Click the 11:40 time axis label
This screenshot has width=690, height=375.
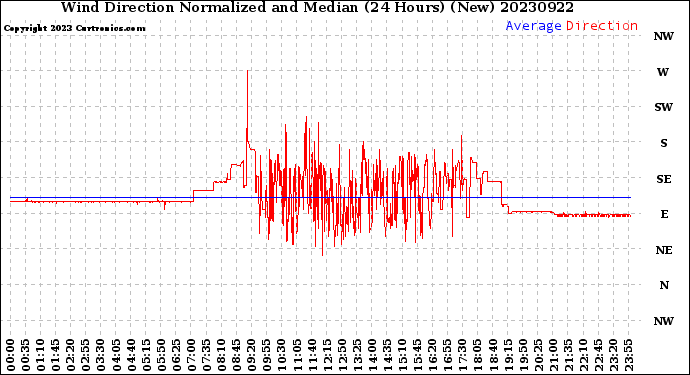coord(312,355)
